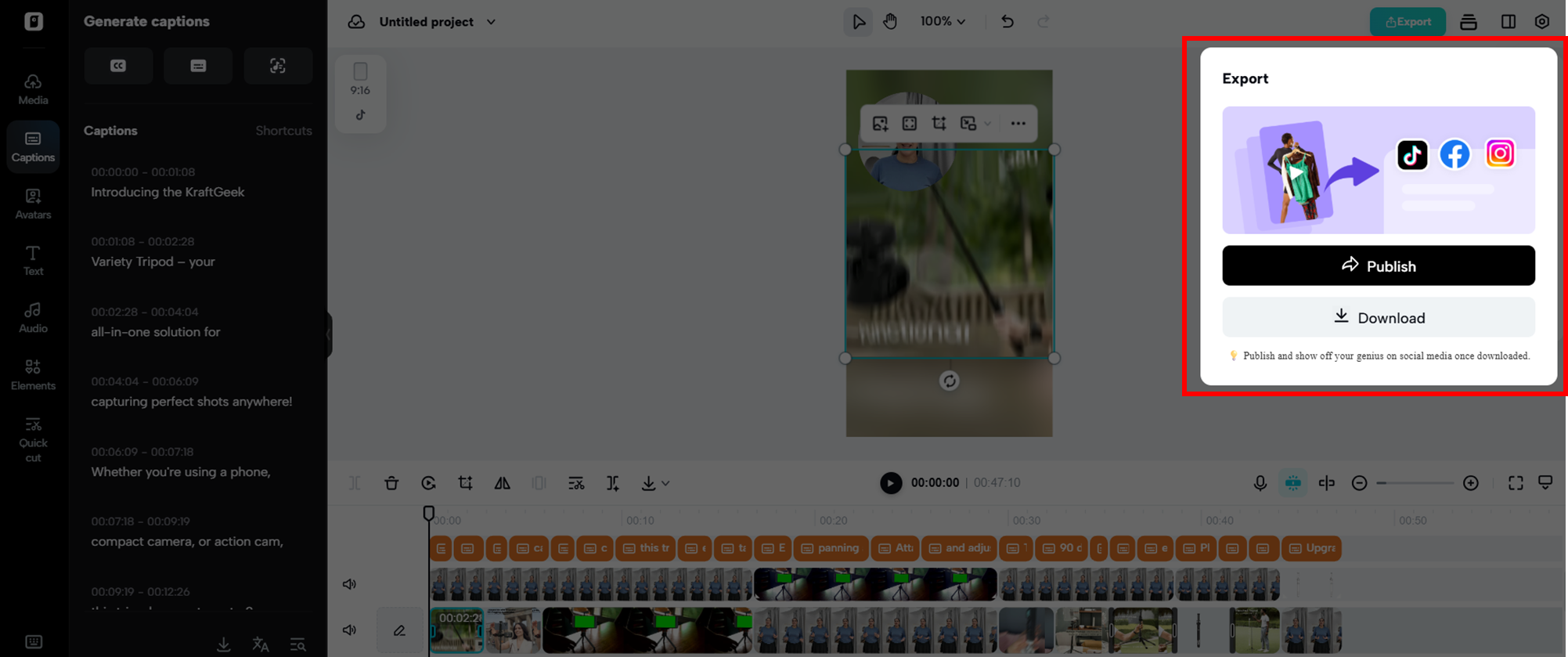
Task: Select the crop tool in timeline toolbar
Action: pyautogui.click(x=465, y=483)
